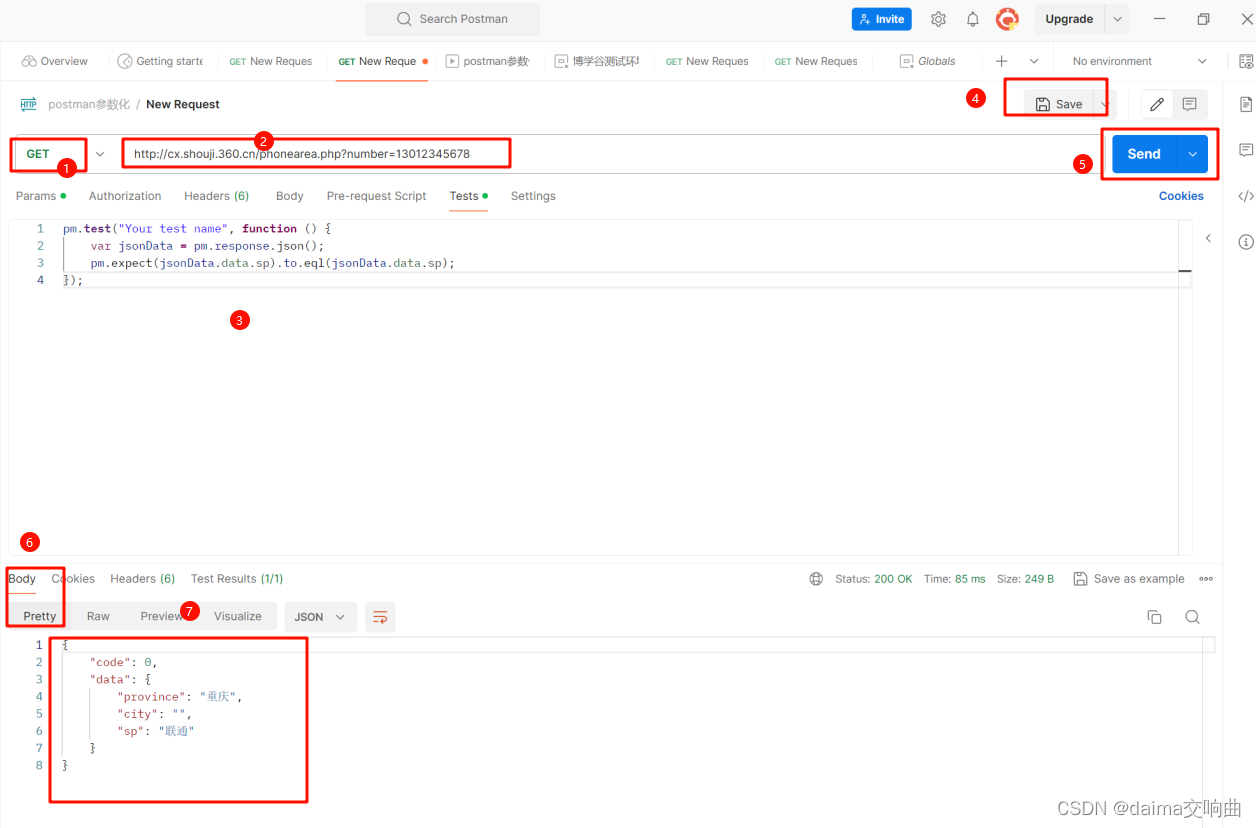Viewport: 1256px width, 828px height.
Task: Switch to the Authorization tab
Action: [x=125, y=196]
